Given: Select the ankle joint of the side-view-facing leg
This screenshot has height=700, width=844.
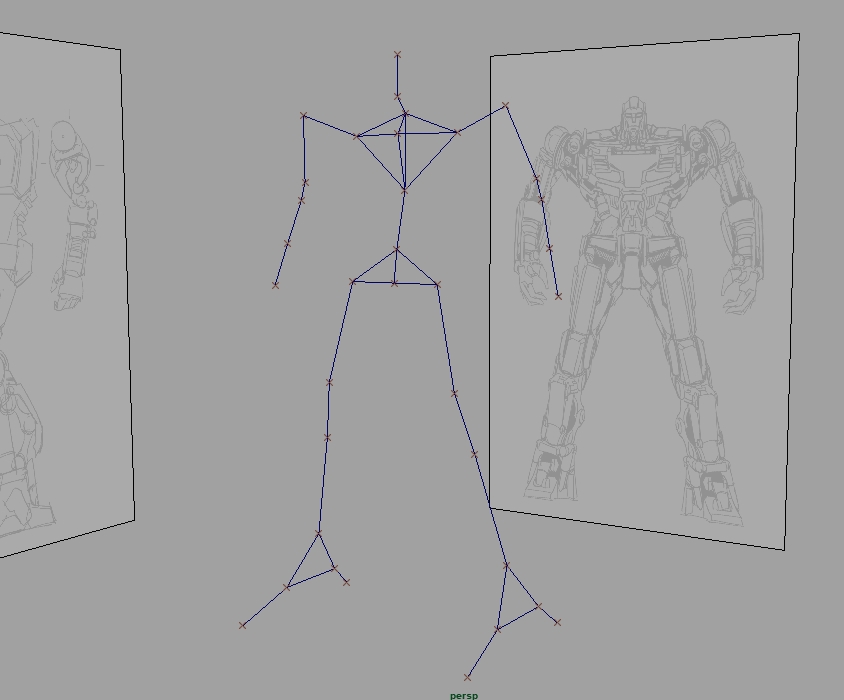Looking at the screenshot, I should coord(318,533).
